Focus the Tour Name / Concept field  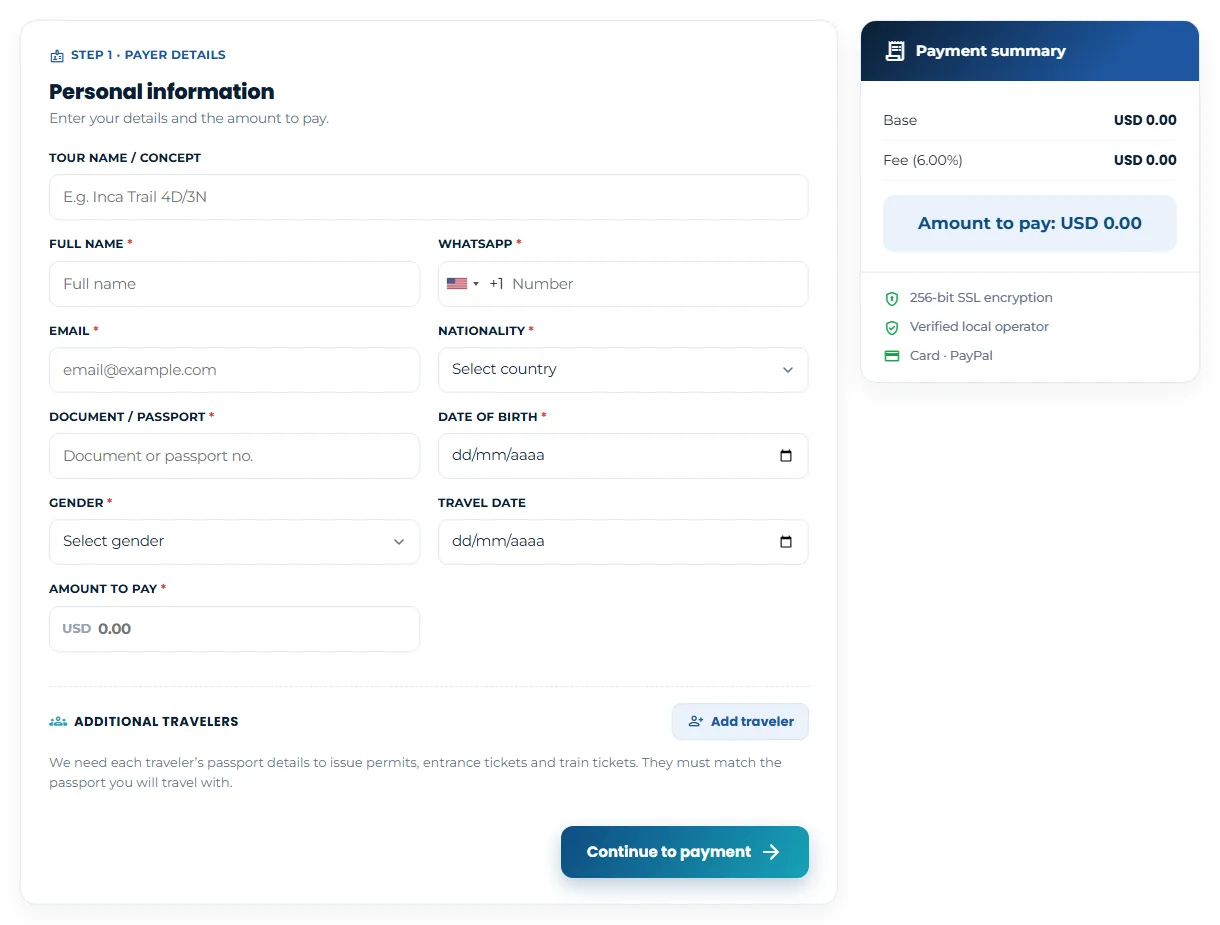pyautogui.click(x=428, y=197)
